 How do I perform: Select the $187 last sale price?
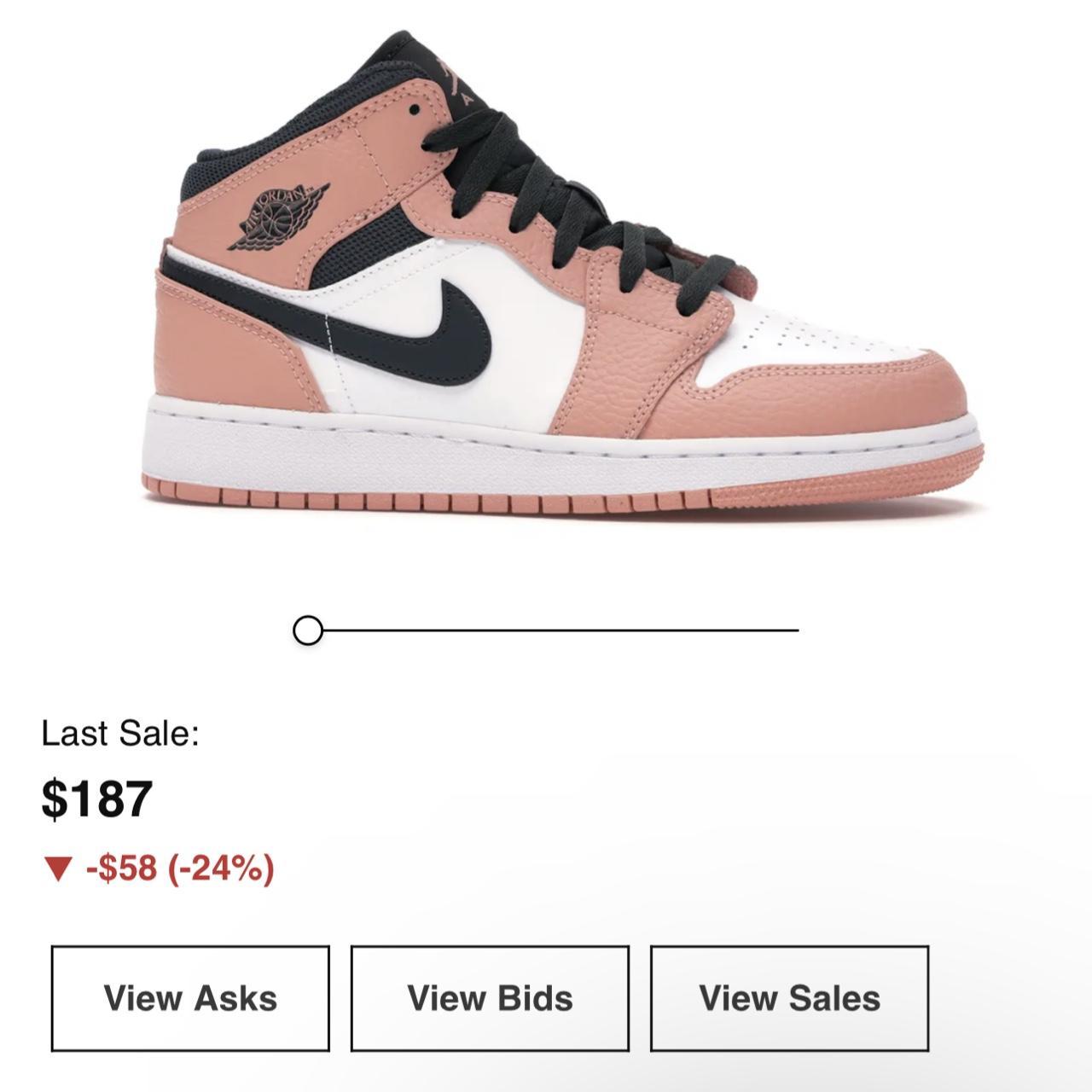tap(97, 799)
